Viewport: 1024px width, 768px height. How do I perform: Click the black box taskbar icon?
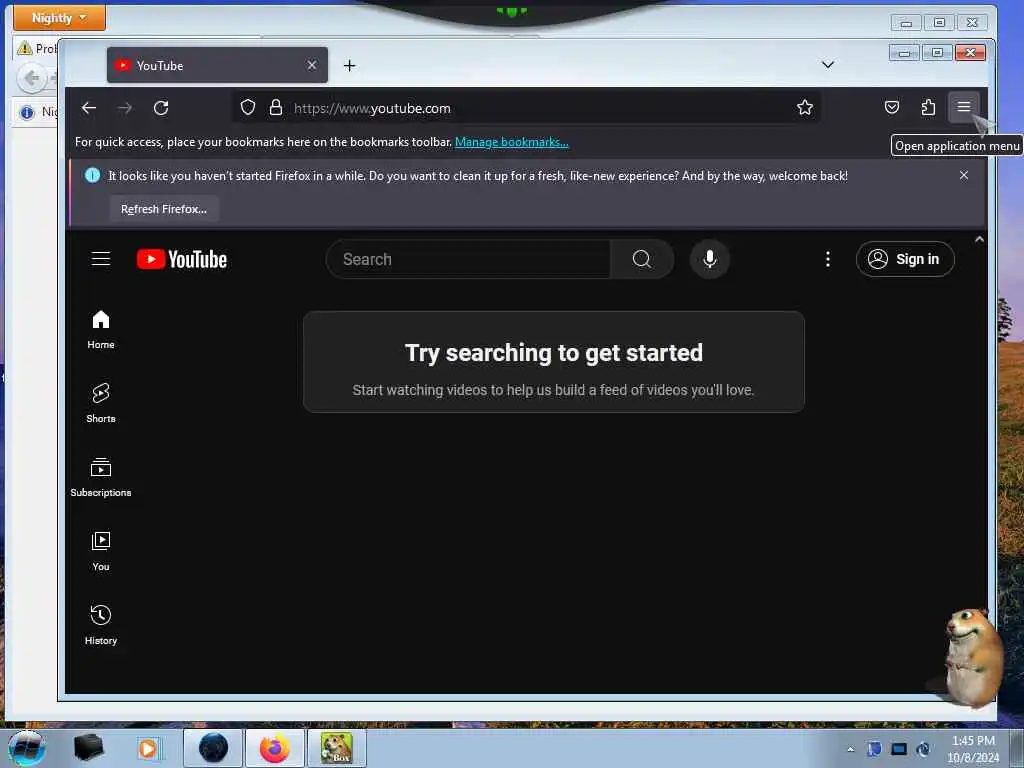click(x=88, y=748)
